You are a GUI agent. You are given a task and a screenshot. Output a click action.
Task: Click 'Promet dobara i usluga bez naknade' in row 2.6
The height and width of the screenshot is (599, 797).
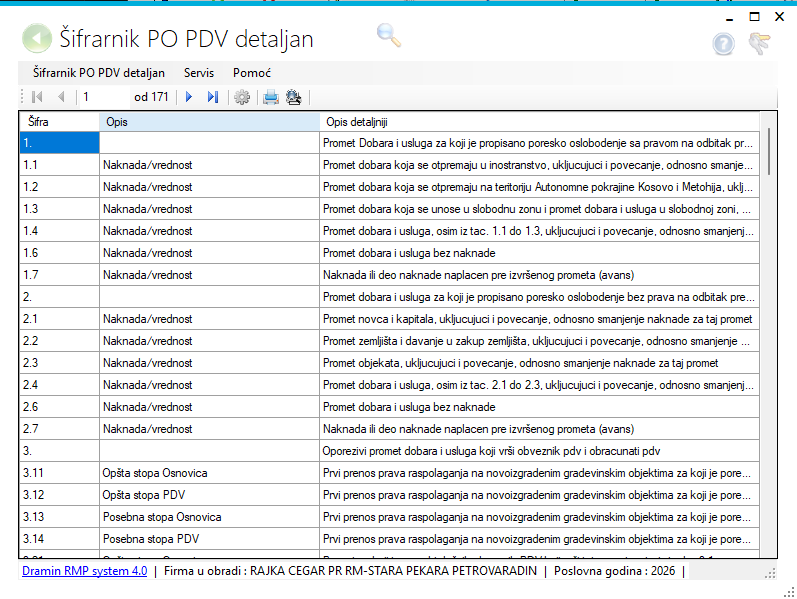[409, 407]
